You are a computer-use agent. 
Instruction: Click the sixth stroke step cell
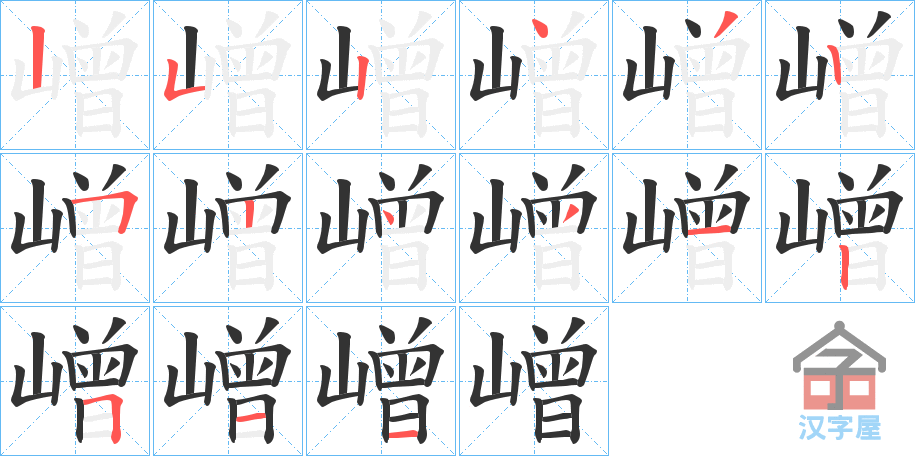click(840, 75)
